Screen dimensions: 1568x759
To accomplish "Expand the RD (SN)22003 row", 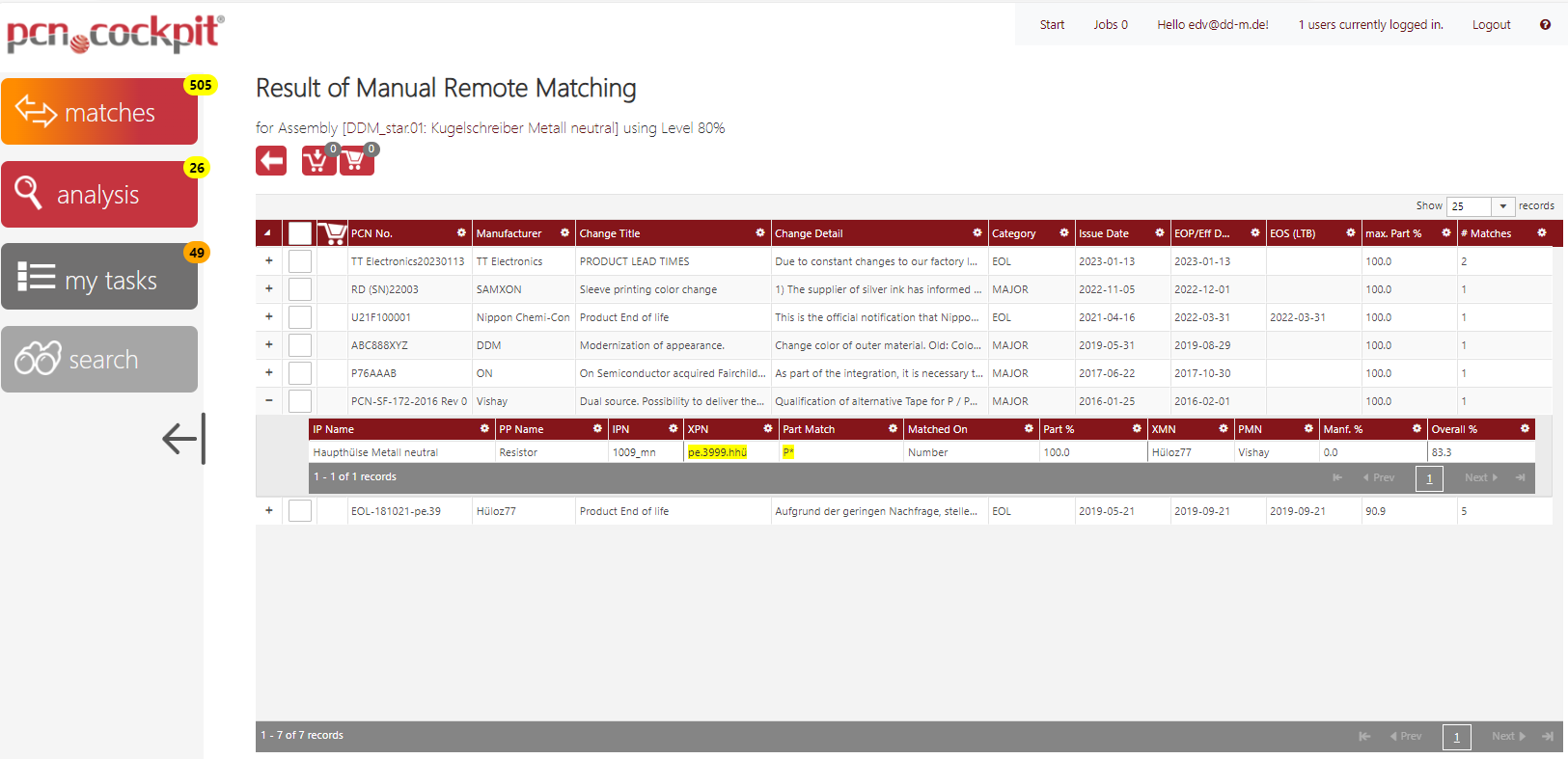I will click(269, 288).
